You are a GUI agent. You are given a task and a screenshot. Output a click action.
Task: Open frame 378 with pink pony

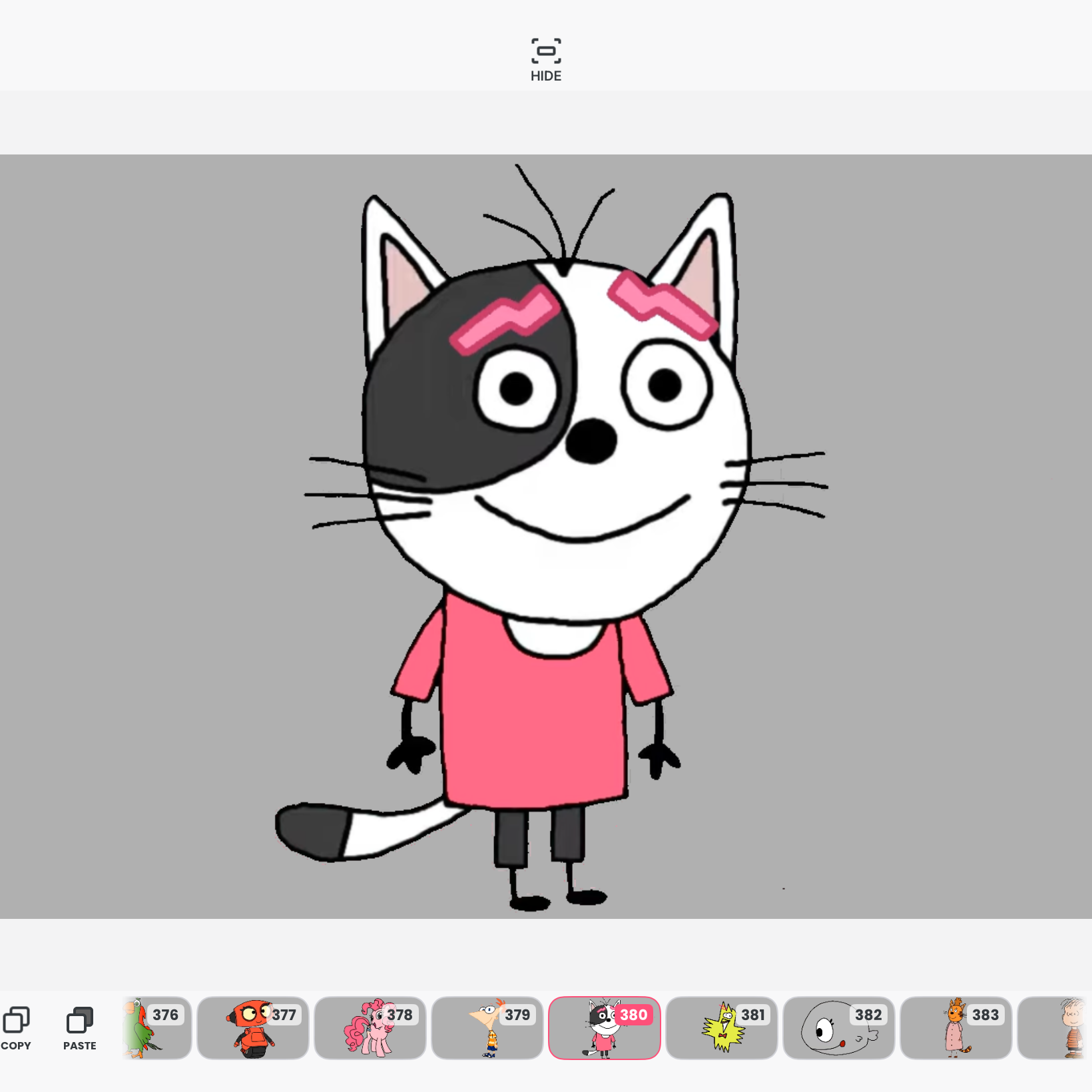click(370, 1027)
